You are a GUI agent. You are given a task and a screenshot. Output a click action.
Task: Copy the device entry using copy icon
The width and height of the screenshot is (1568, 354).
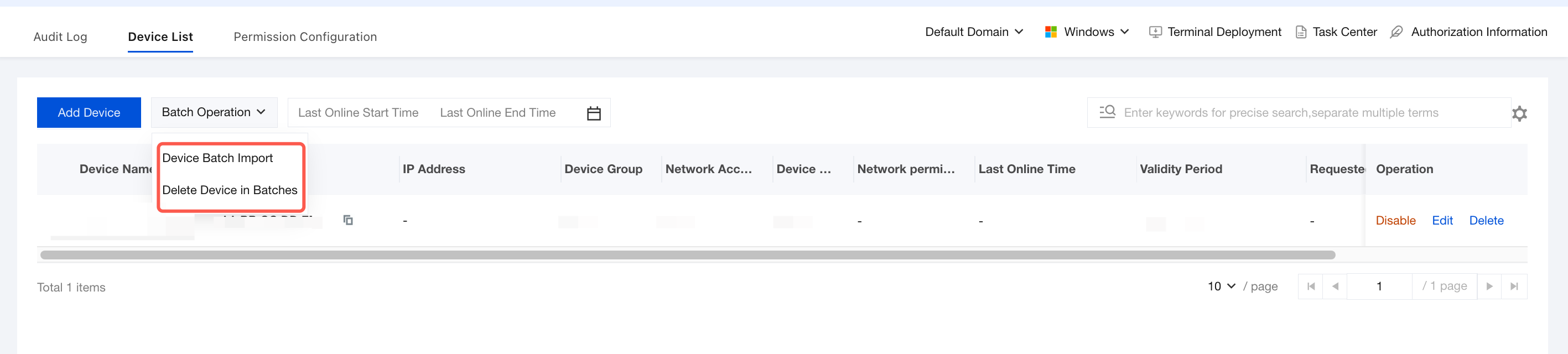[x=348, y=220]
